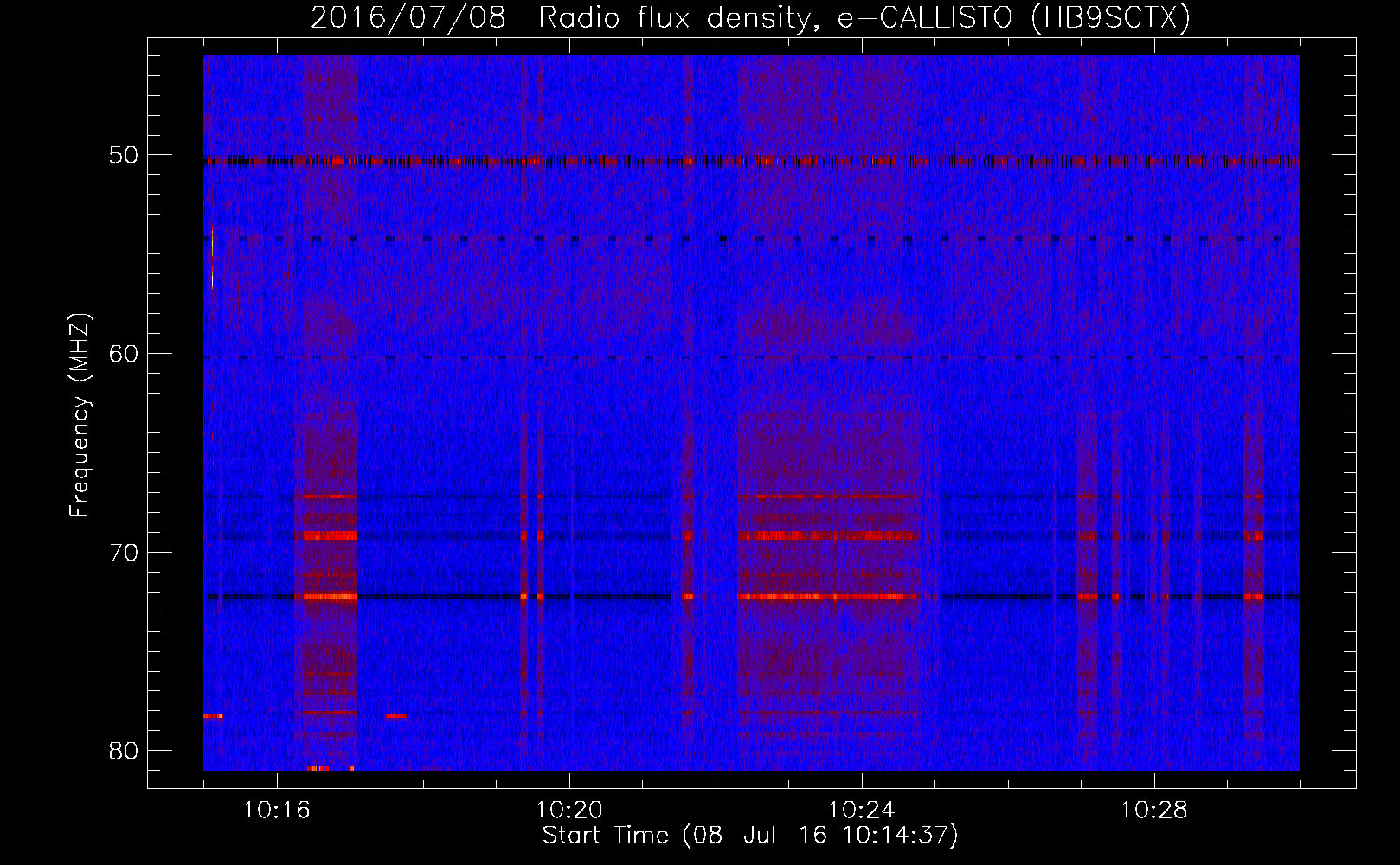This screenshot has height=865, width=1400.
Task: Click the plot title '2016/07/08 Radio flux density'
Action: [x=750, y=17]
